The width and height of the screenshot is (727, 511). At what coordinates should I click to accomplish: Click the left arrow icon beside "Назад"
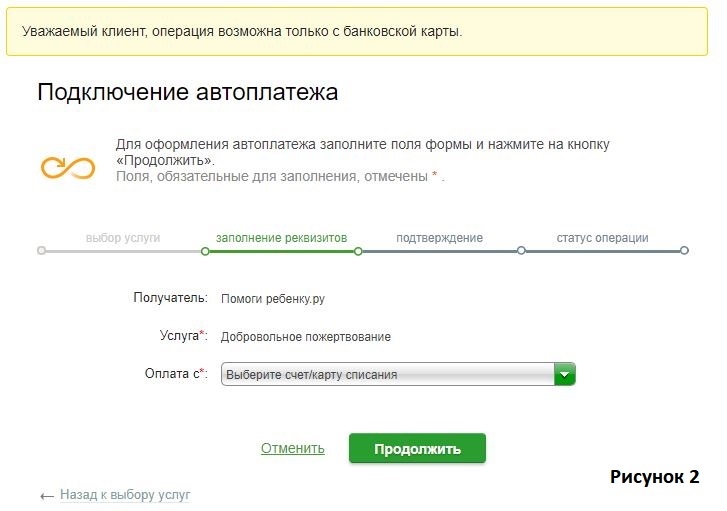pyautogui.click(x=47, y=495)
